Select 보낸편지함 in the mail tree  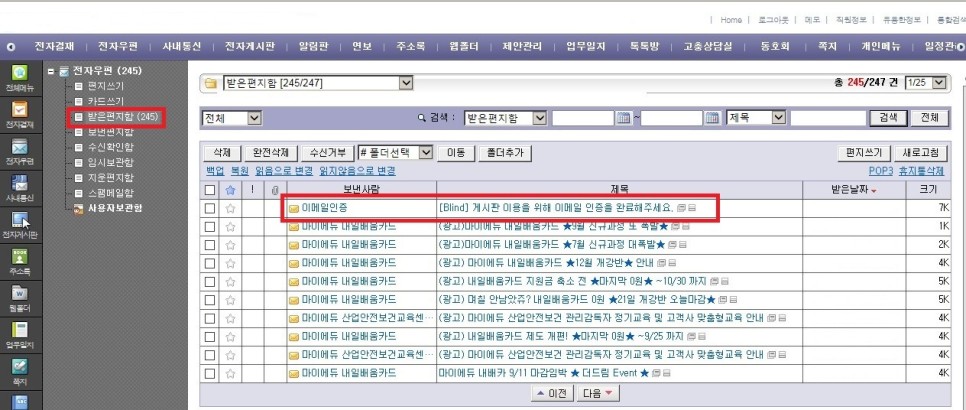point(111,132)
